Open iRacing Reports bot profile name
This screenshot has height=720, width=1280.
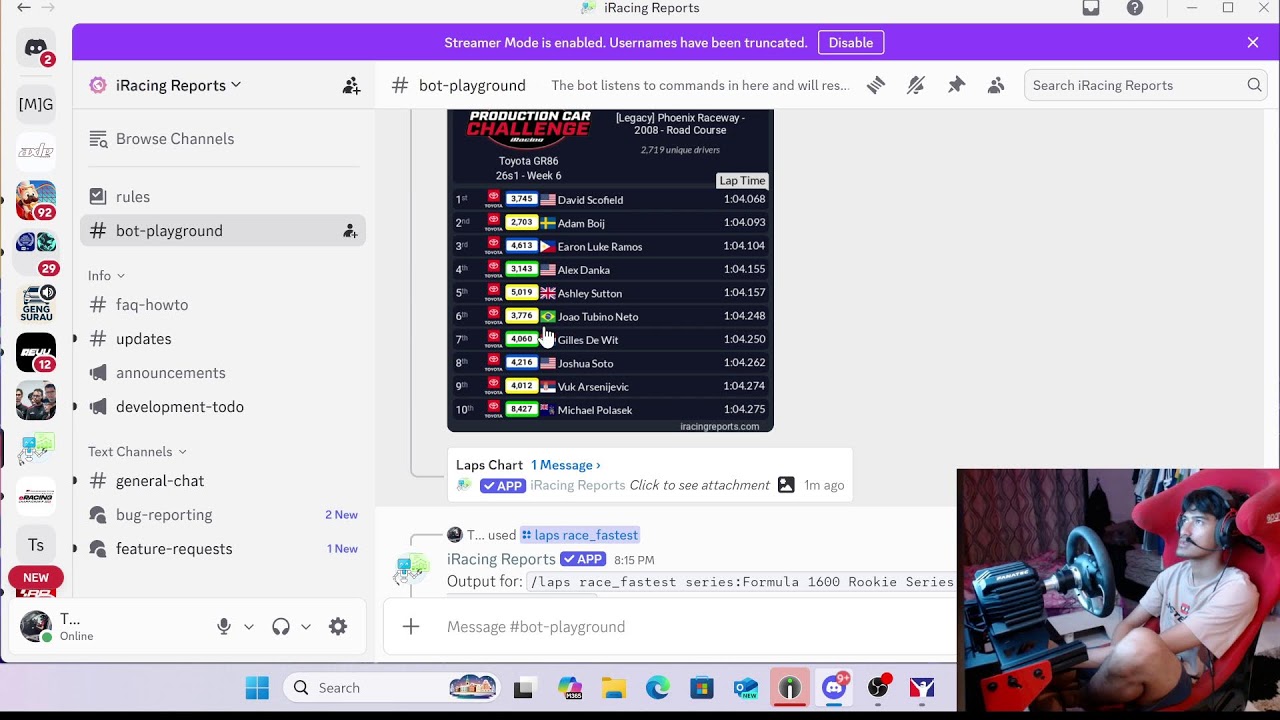click(x=501, y=559)
